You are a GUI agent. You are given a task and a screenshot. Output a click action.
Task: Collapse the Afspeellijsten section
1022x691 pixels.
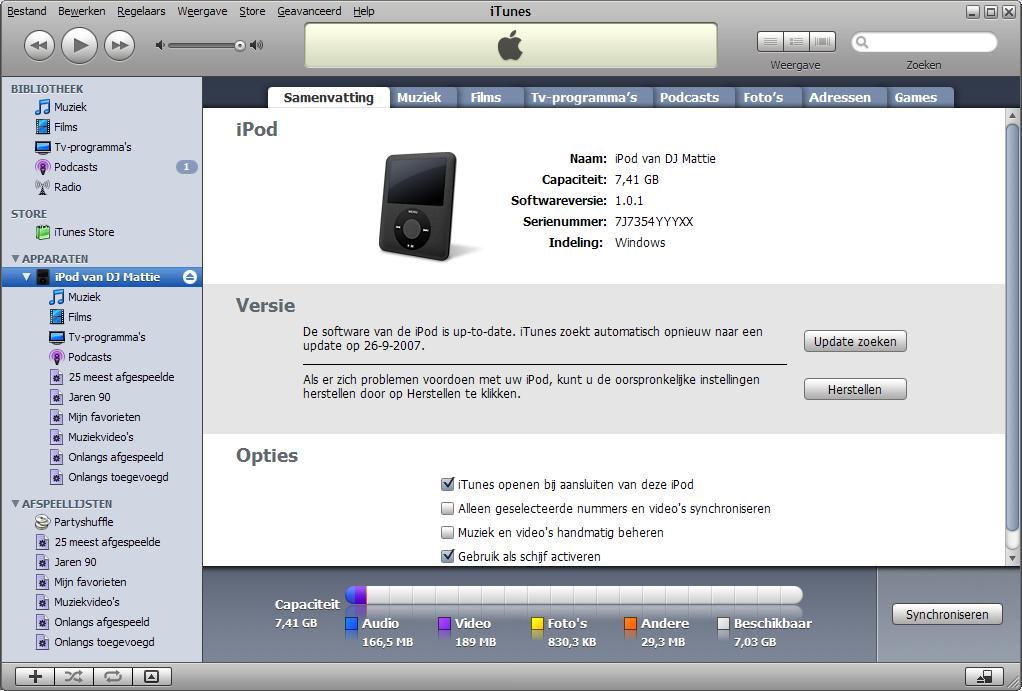(16, 504)
